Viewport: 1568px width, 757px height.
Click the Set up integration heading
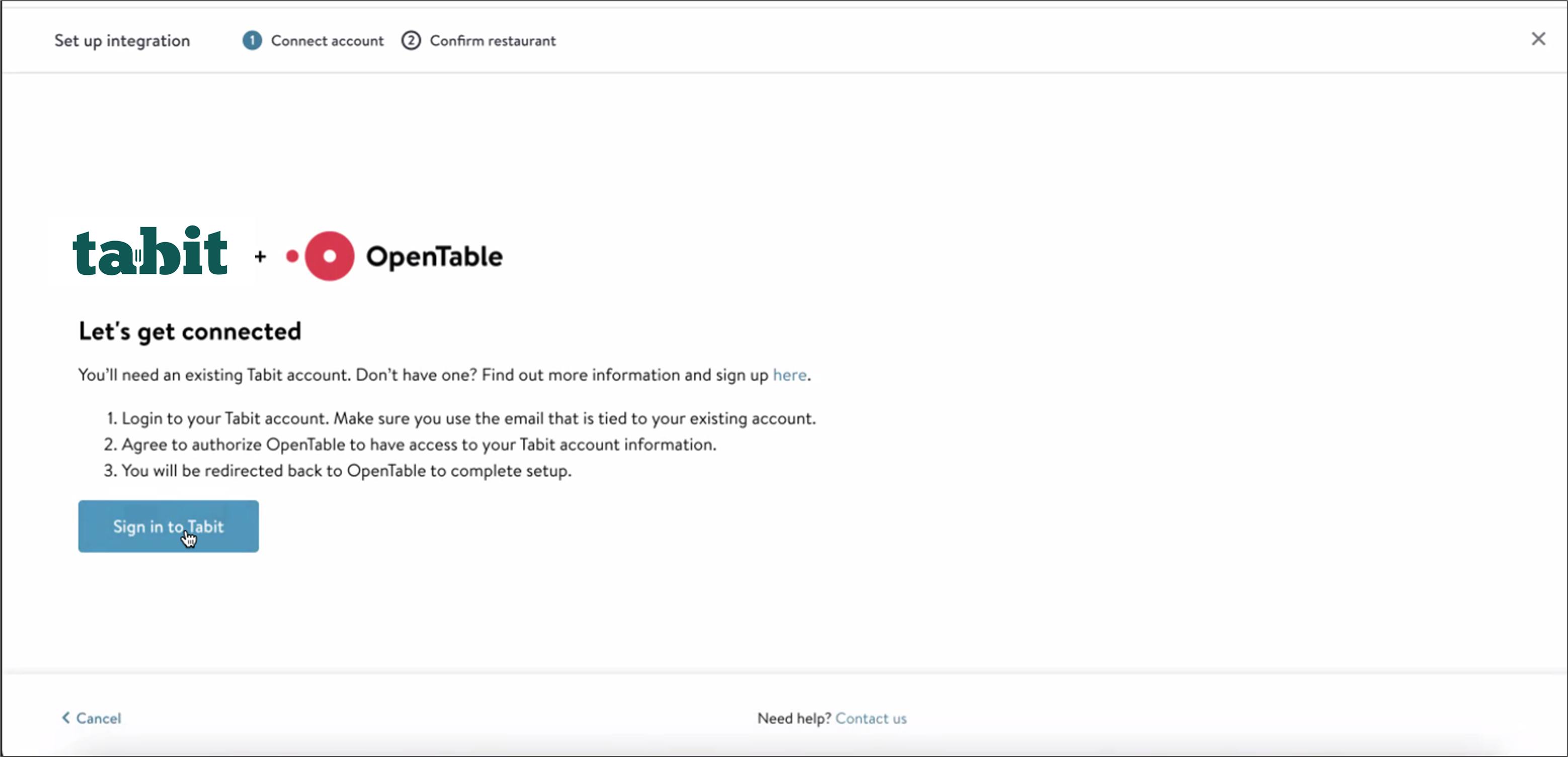pos(122,41)
